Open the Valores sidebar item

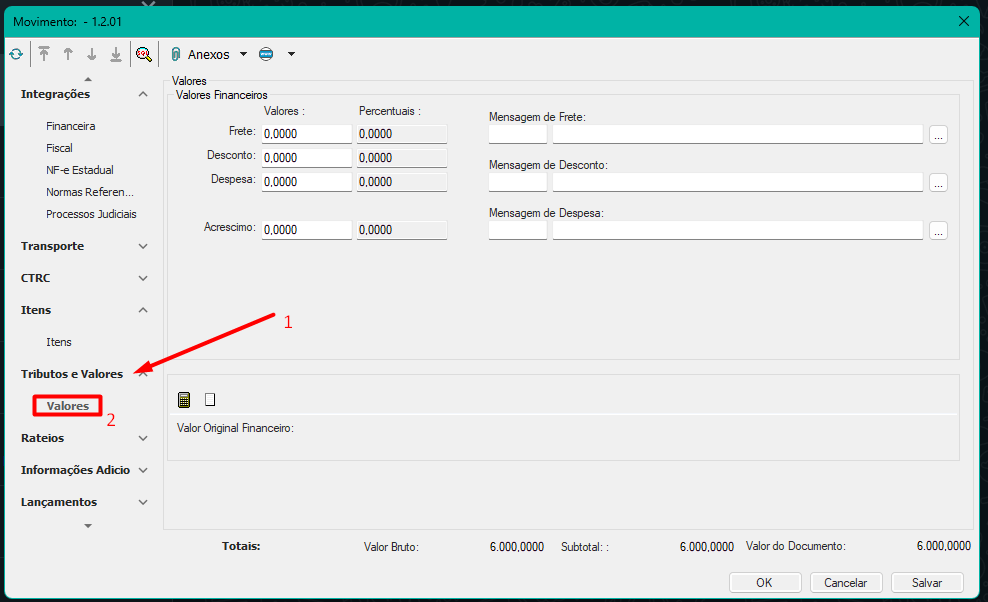tap(68, 406)
